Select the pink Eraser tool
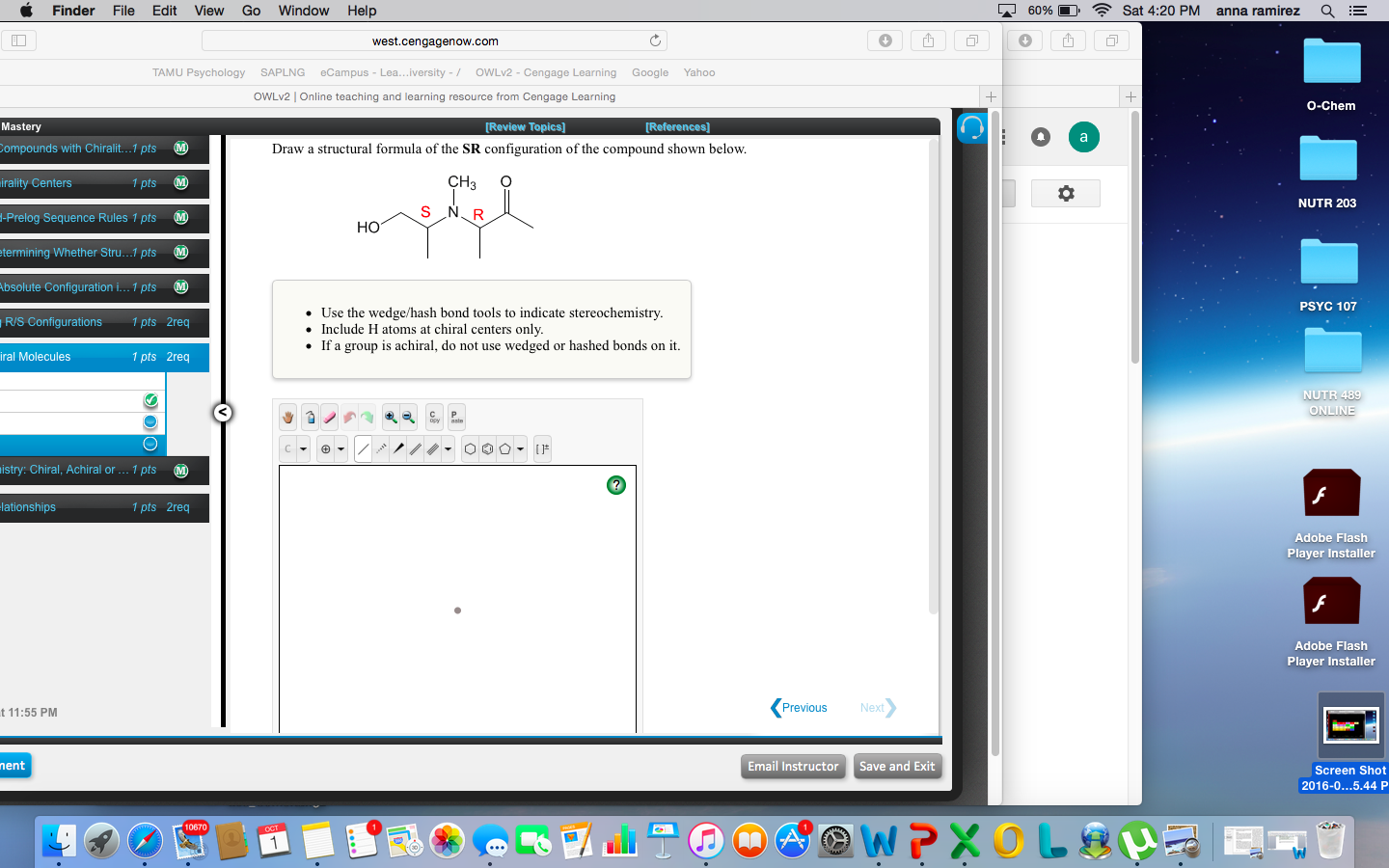This screenshot has width=1389, height=868. pos(331,417)
